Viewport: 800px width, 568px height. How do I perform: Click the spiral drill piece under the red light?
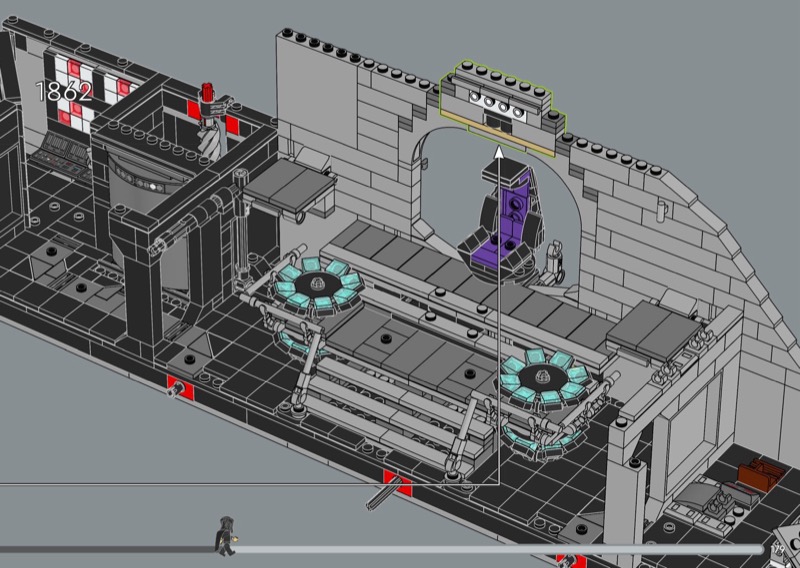click(x=213, y=135)
